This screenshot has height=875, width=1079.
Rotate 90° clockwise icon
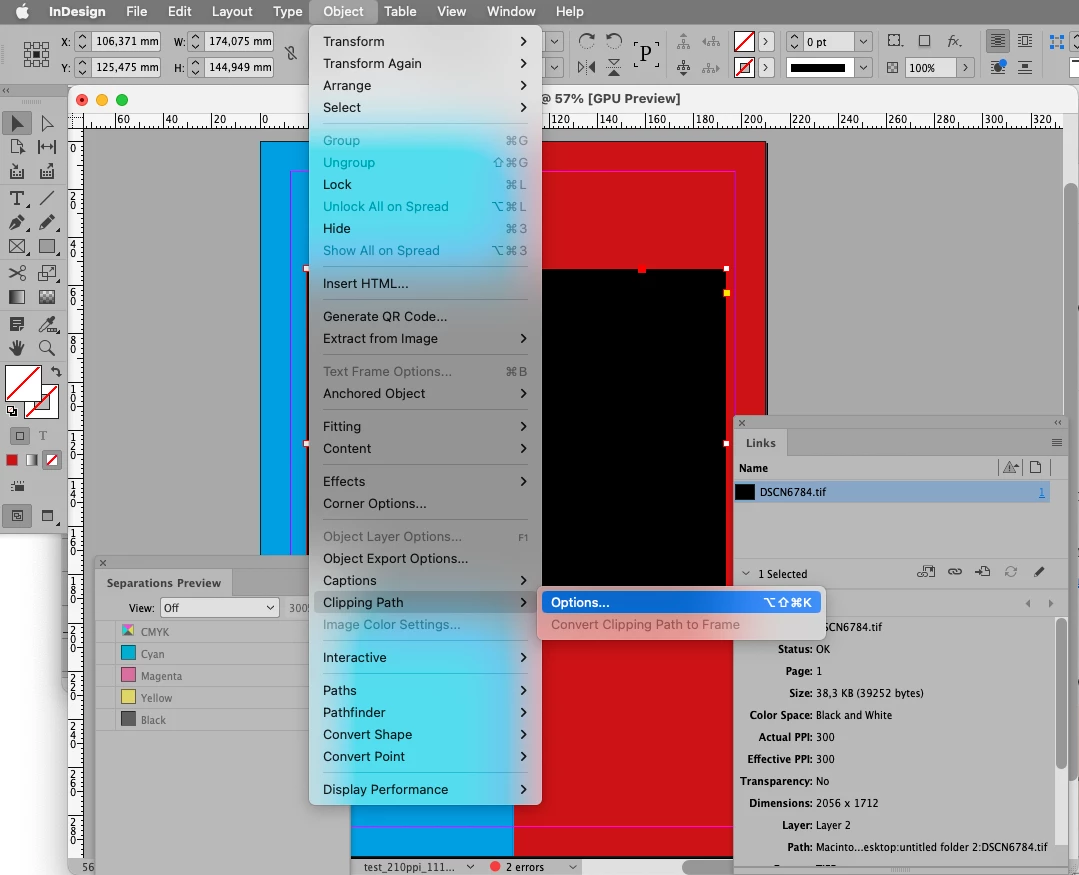coord(586,41)
